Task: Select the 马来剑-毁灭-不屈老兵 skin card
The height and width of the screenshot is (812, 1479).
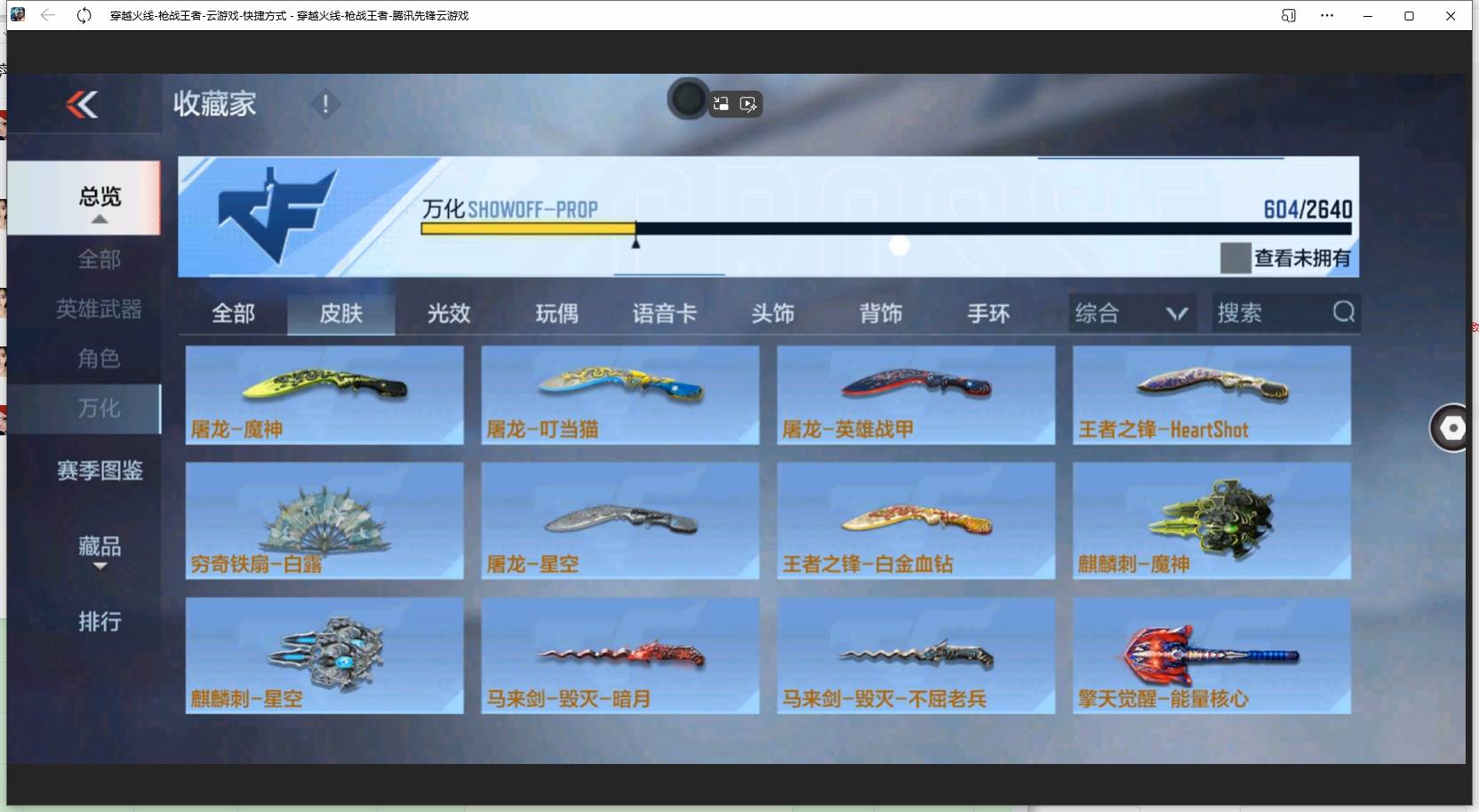Action: (x=916, y=656)
